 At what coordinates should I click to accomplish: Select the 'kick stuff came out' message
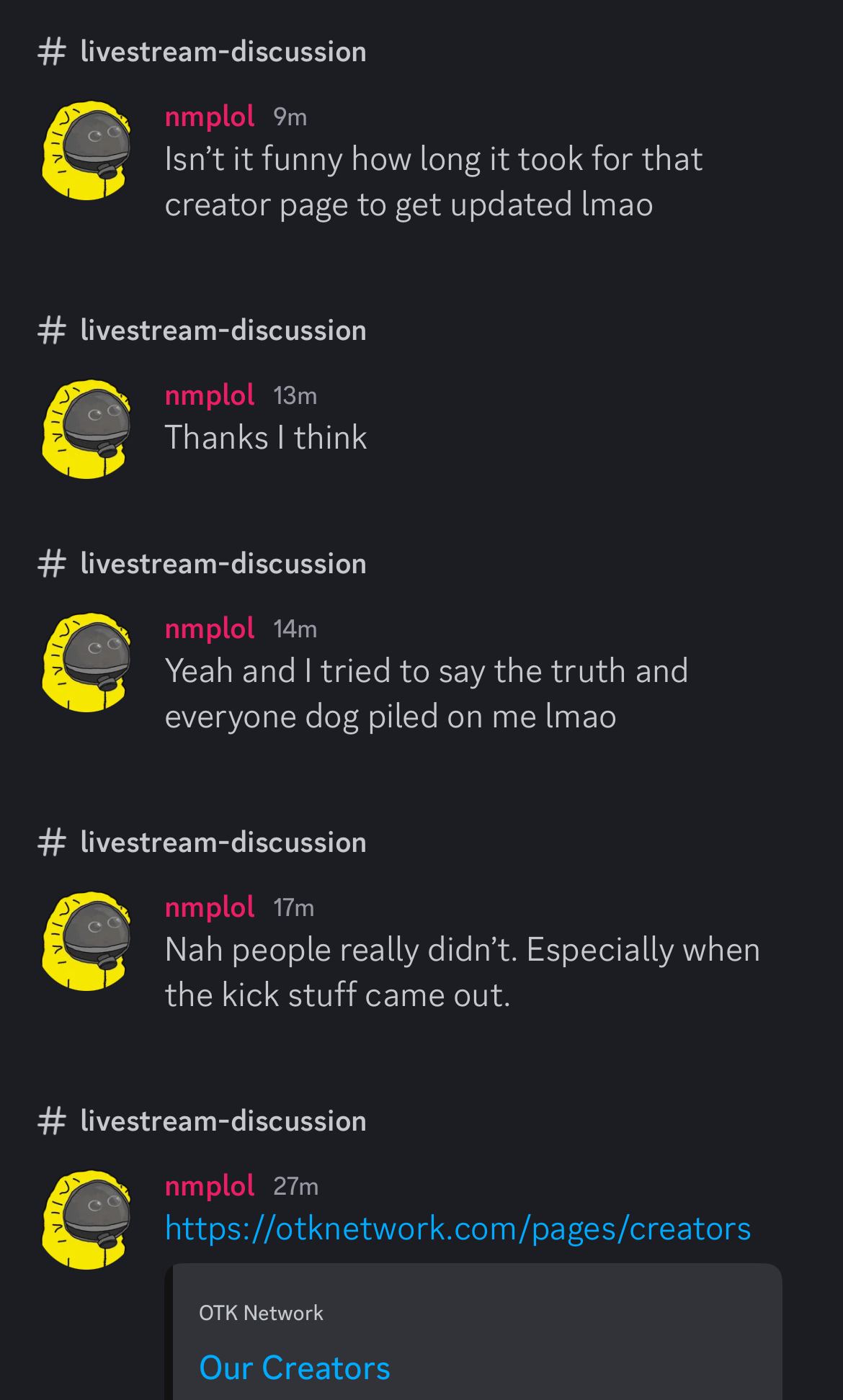tap(463, 973)
